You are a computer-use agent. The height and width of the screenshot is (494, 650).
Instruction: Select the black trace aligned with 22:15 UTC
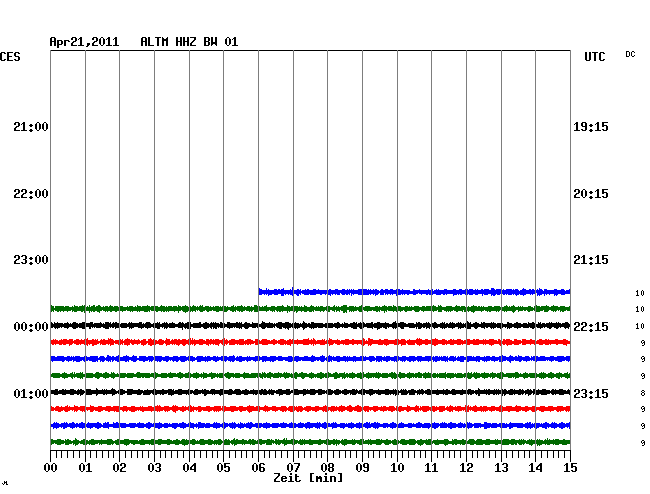point(310,325)
